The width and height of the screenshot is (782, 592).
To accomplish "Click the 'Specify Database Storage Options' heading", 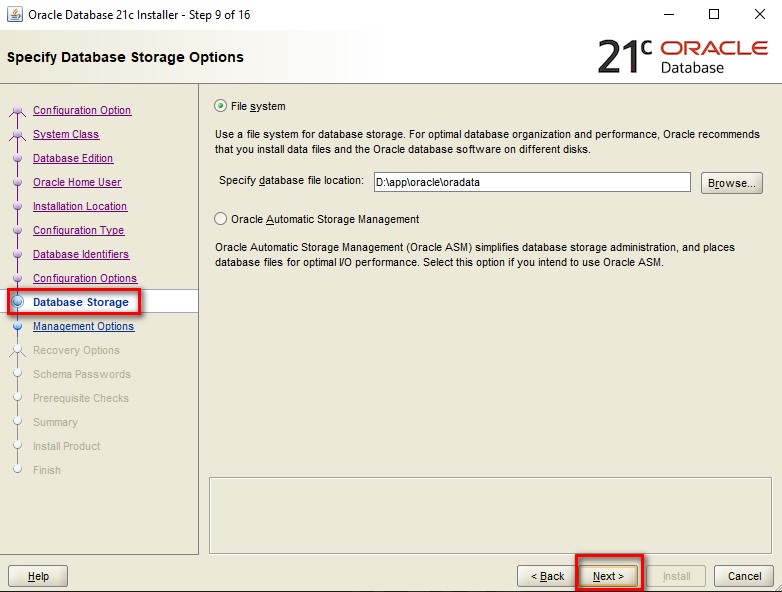I will 125,57.
